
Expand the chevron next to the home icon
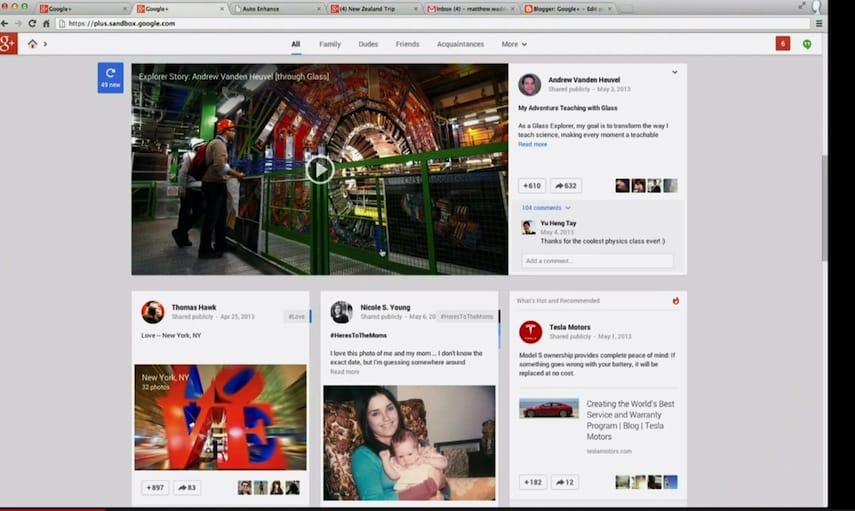45,44
